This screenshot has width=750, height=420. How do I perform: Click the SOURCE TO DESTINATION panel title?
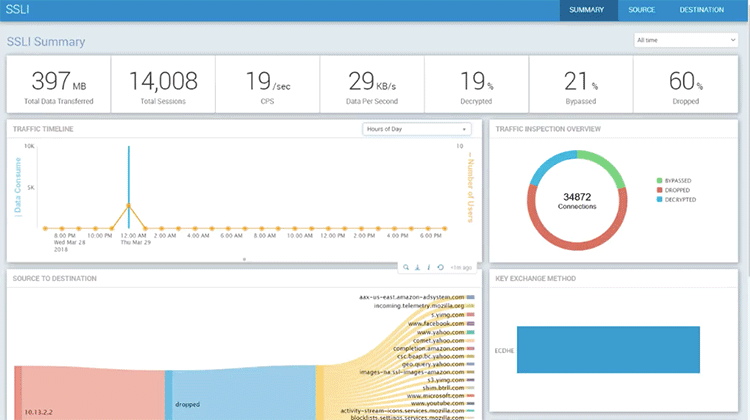[55, 278]
